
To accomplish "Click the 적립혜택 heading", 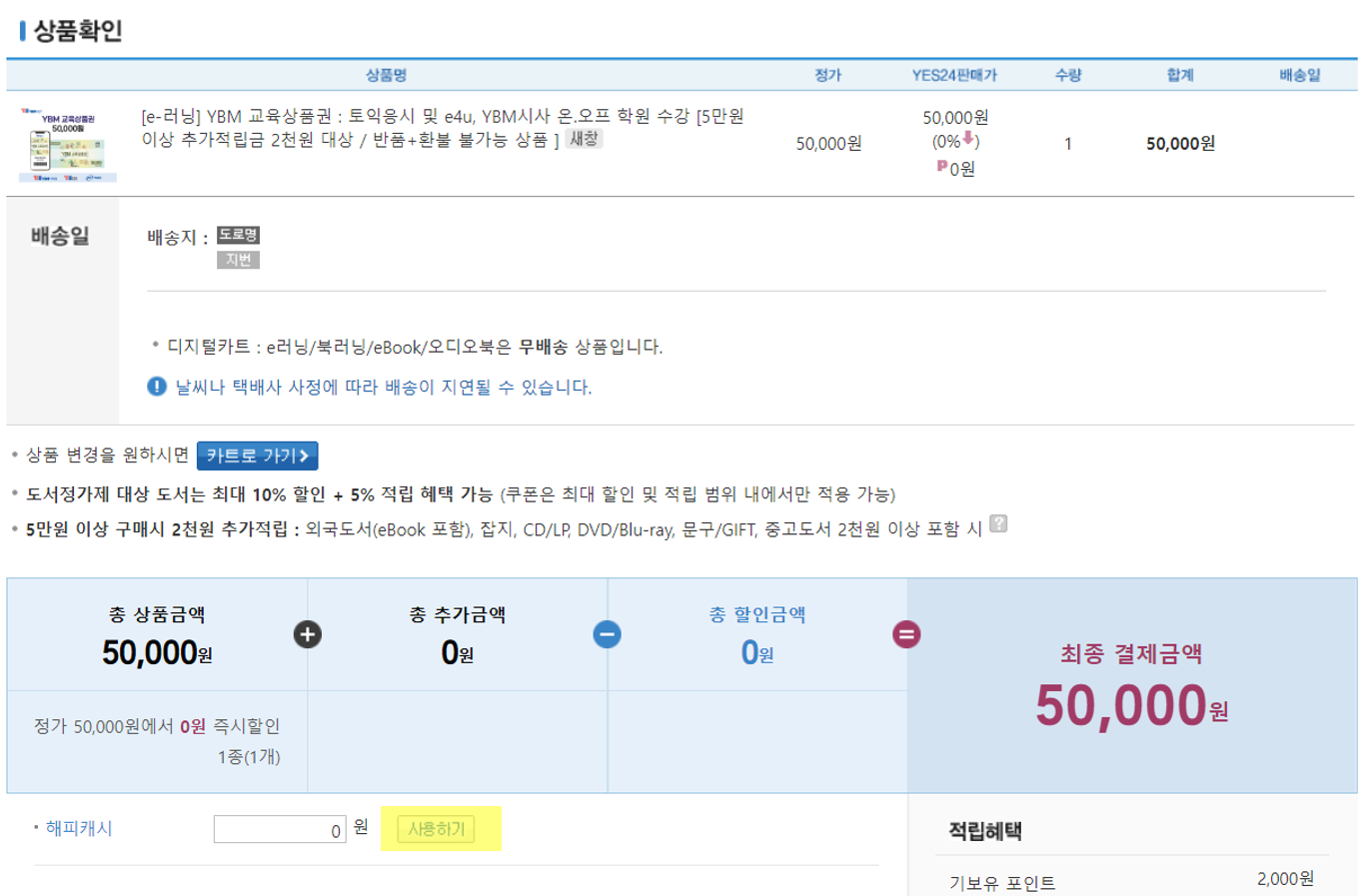I will click(x=985, y=831).
